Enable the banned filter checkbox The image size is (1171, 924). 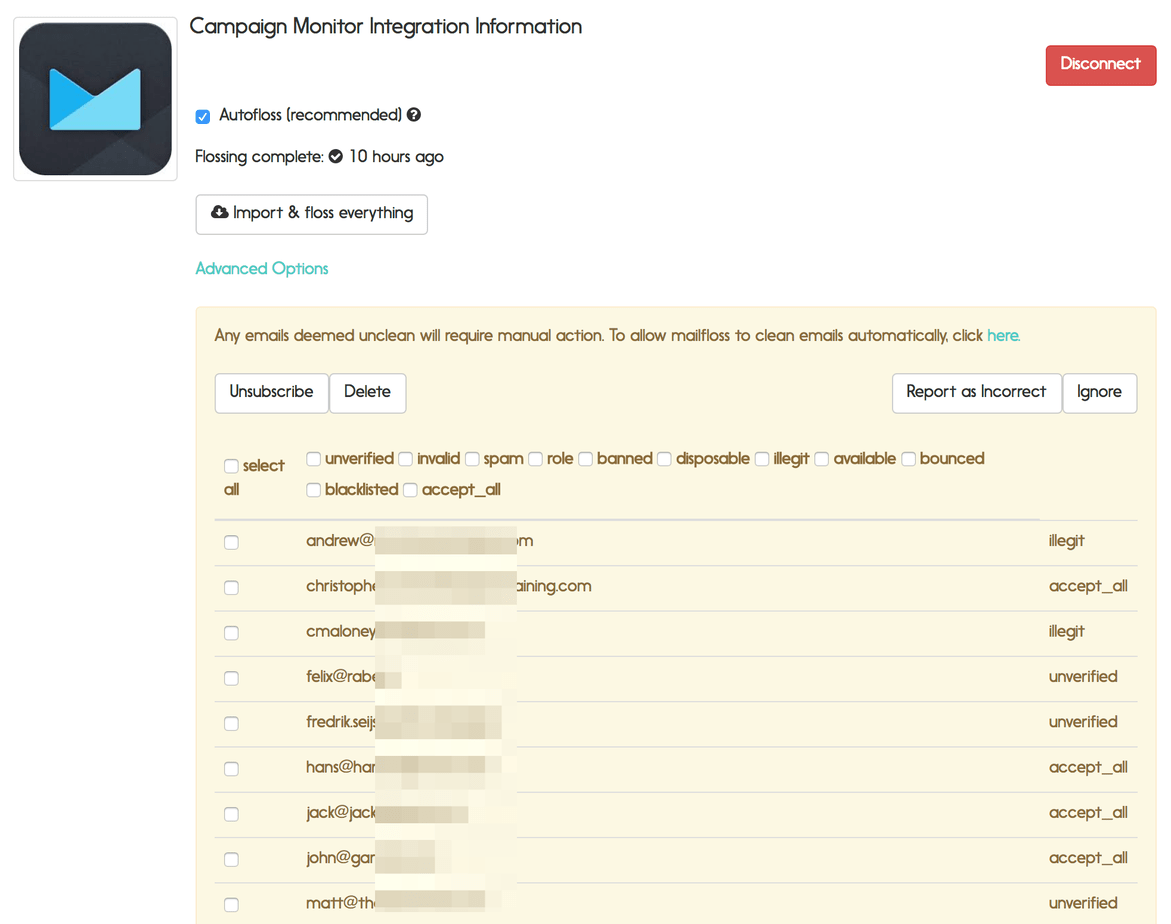coord(586,459)
